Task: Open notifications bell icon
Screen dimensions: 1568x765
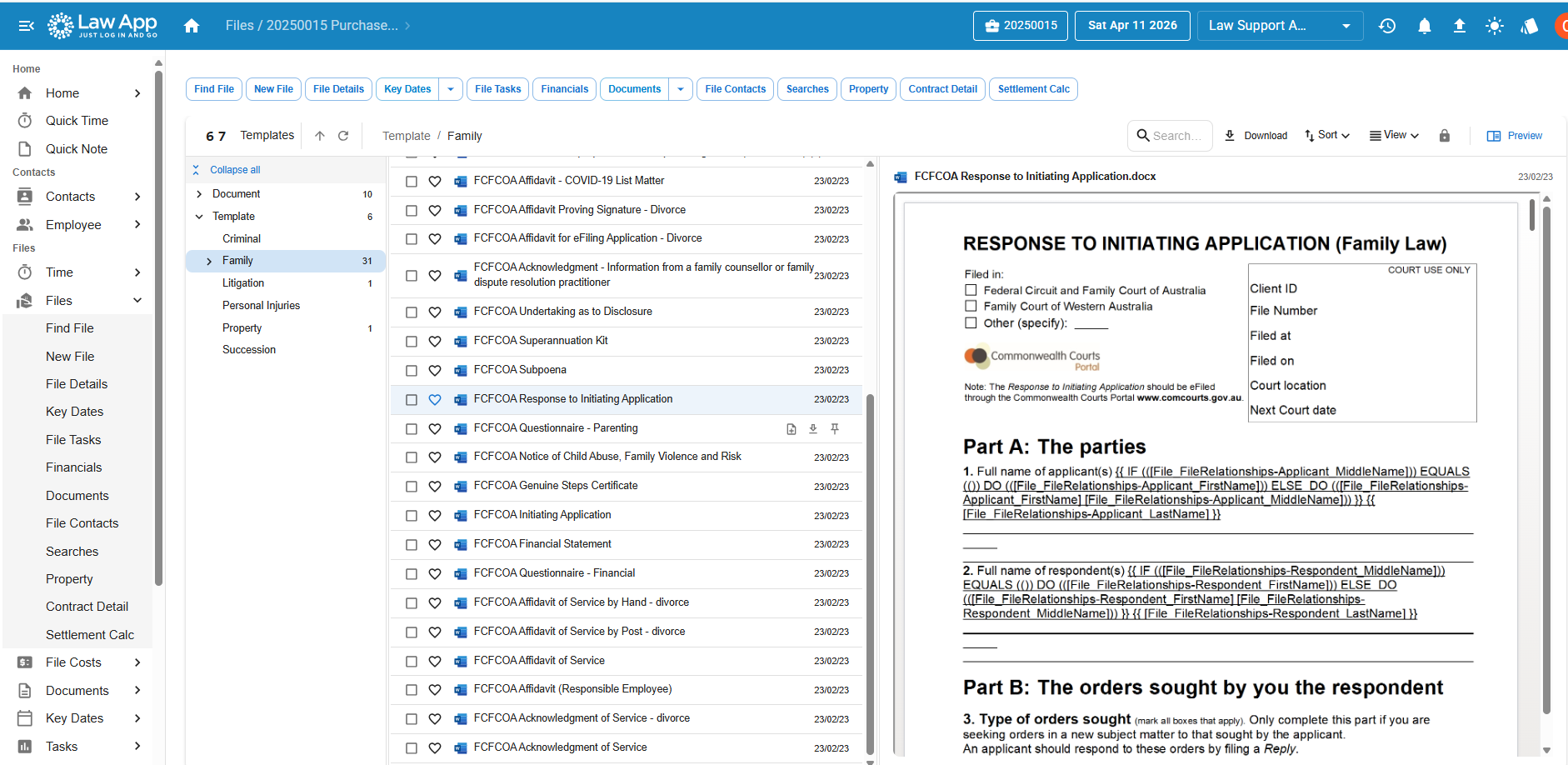Action: pyautogui.click(x=1425, y=26)
